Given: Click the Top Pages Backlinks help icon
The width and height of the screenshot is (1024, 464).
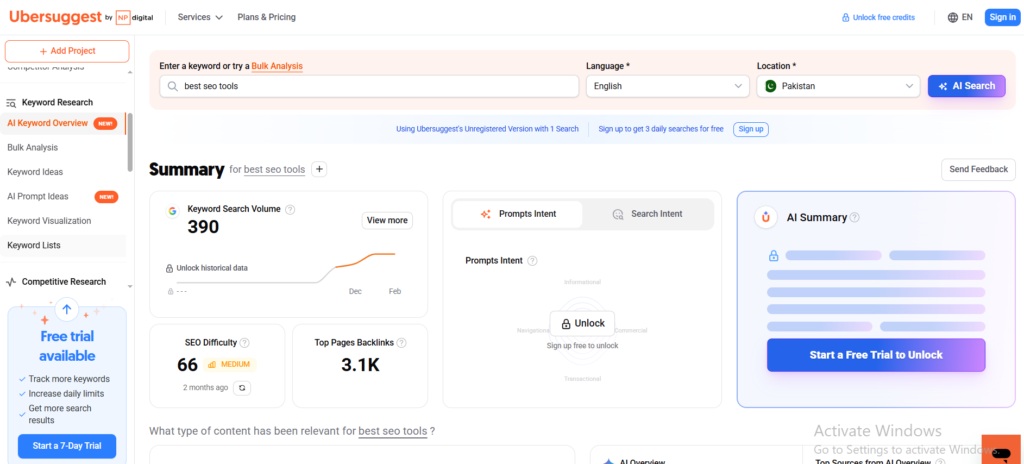Looking at the screenshot, I should tap(402, 343).
